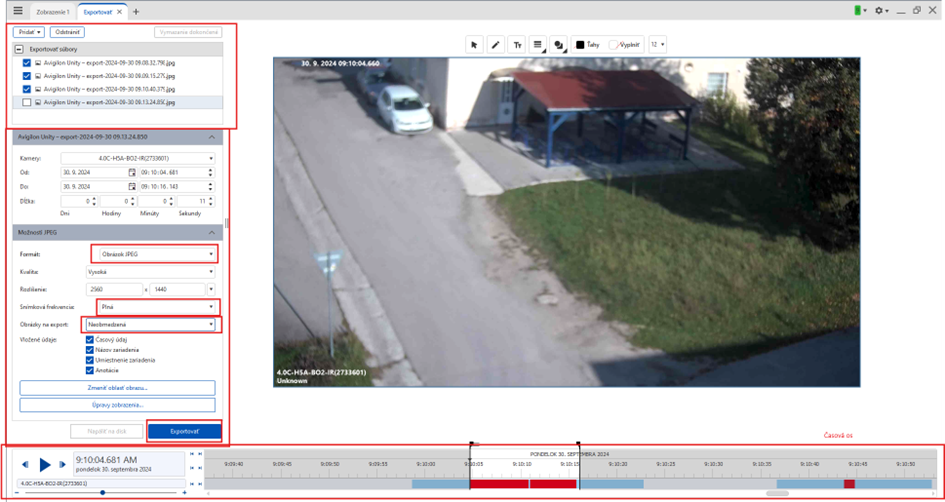945x502 pixels.
Task: Click the settings gear icon
Action: [880, 11]
